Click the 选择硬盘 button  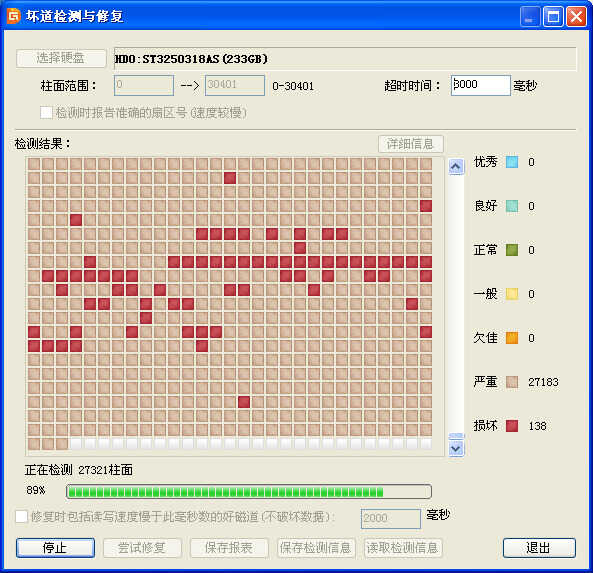[x=61, y=58]
